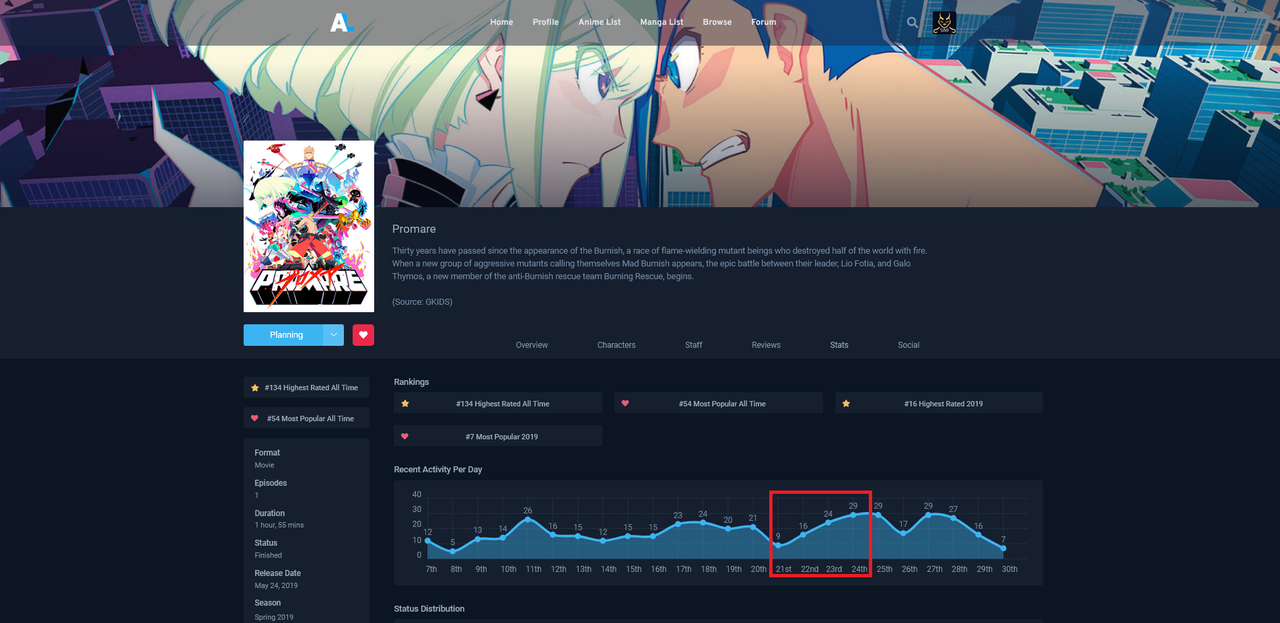Switch to the Stats tab

[839, 345]
